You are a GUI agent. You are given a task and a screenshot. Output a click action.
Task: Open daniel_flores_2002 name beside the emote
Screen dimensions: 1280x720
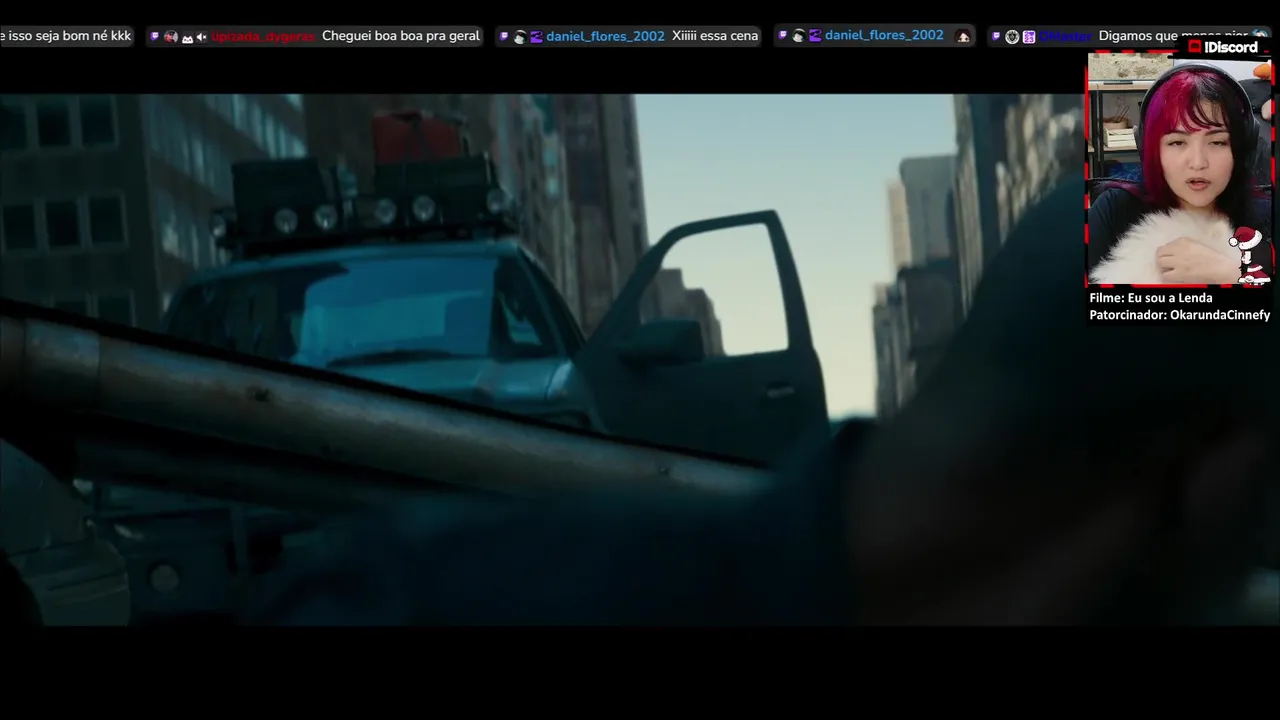coord(884,35)
